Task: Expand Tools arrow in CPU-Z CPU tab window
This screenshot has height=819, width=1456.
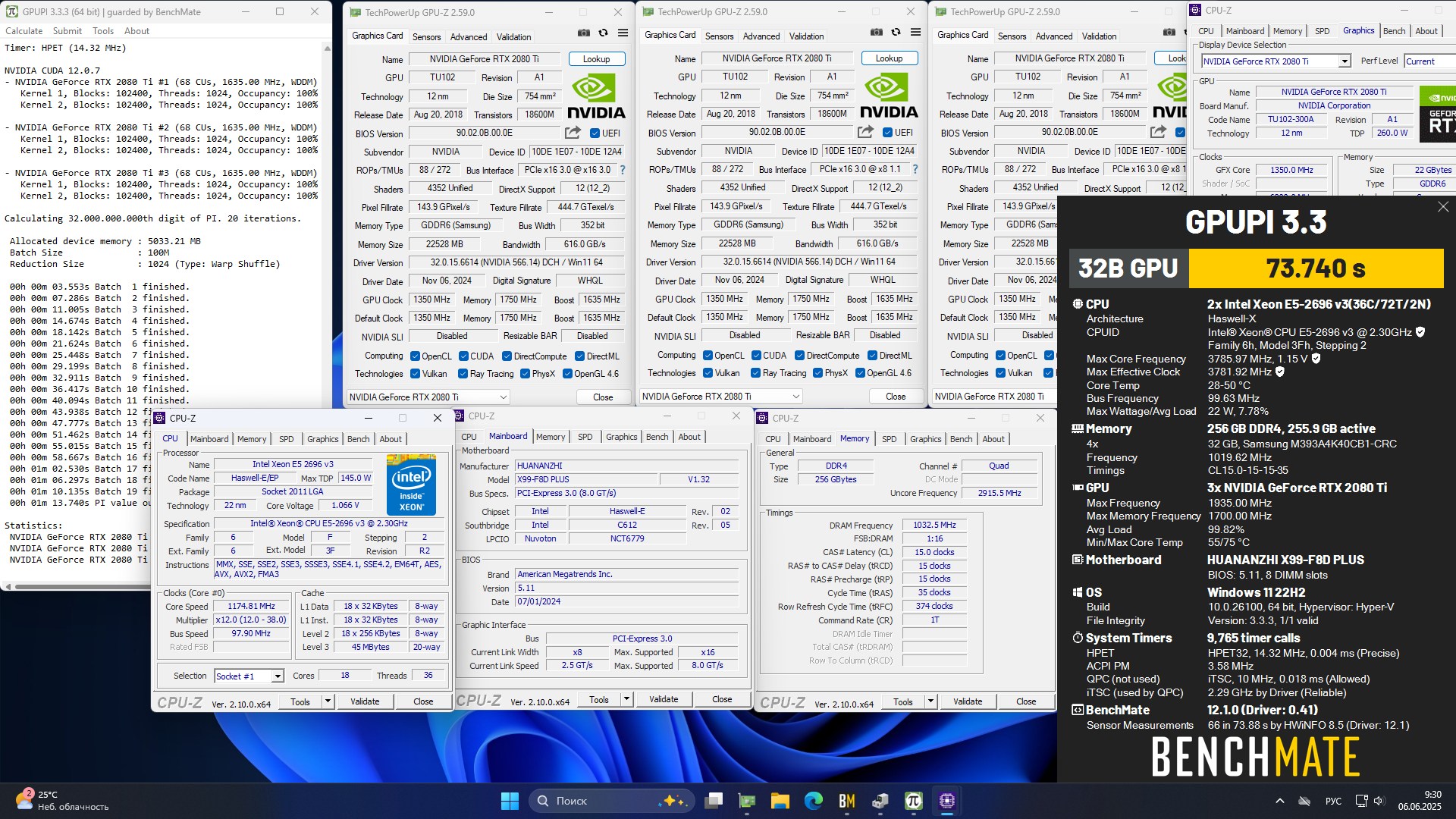Action: pos(328,701)
